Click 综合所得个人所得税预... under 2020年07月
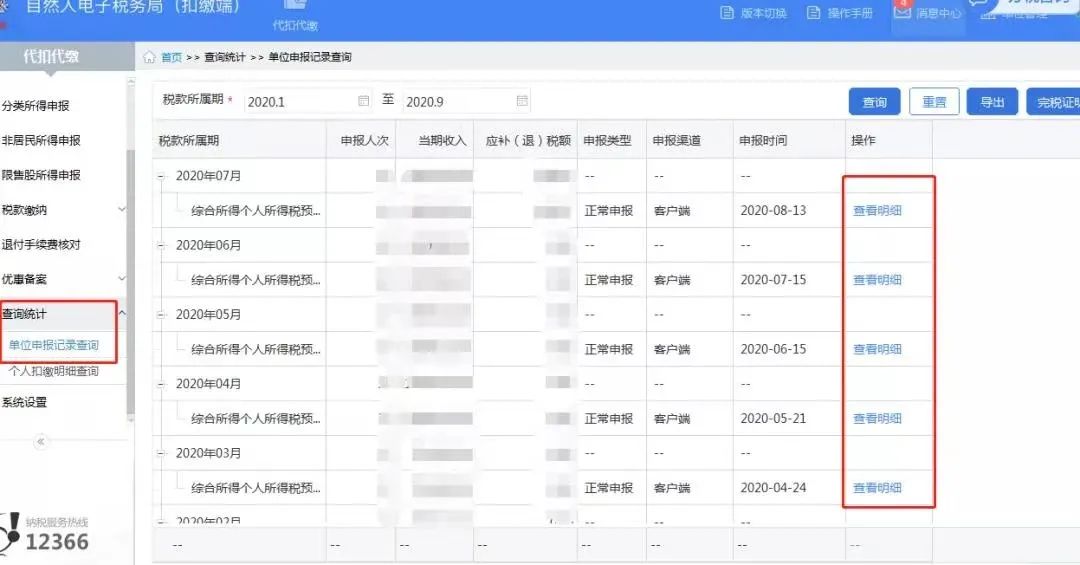 tap(256, 211)
